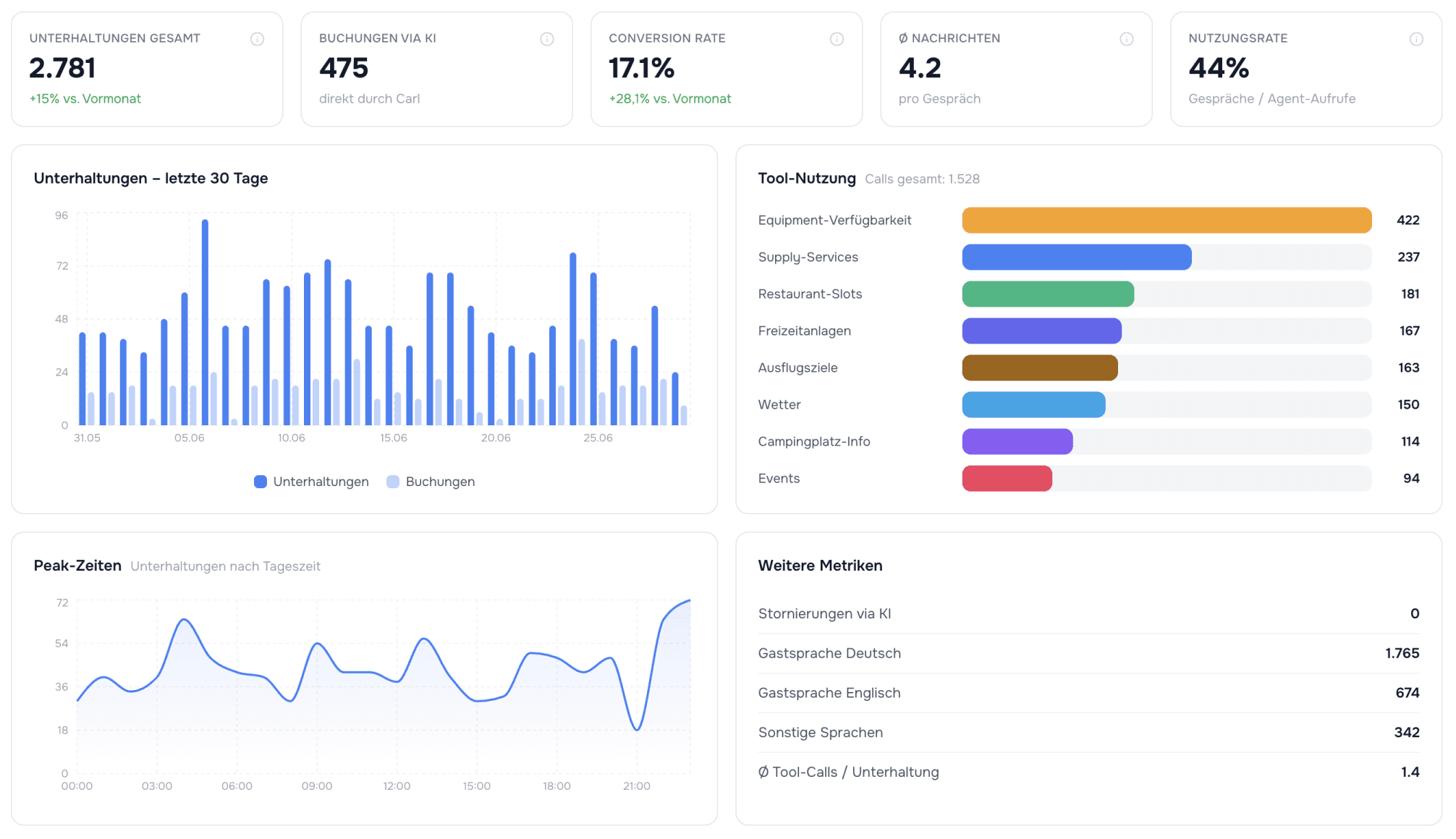Select the light-blue Wetter bar
1456x839 pixels.
click(x=1033, y=405)
